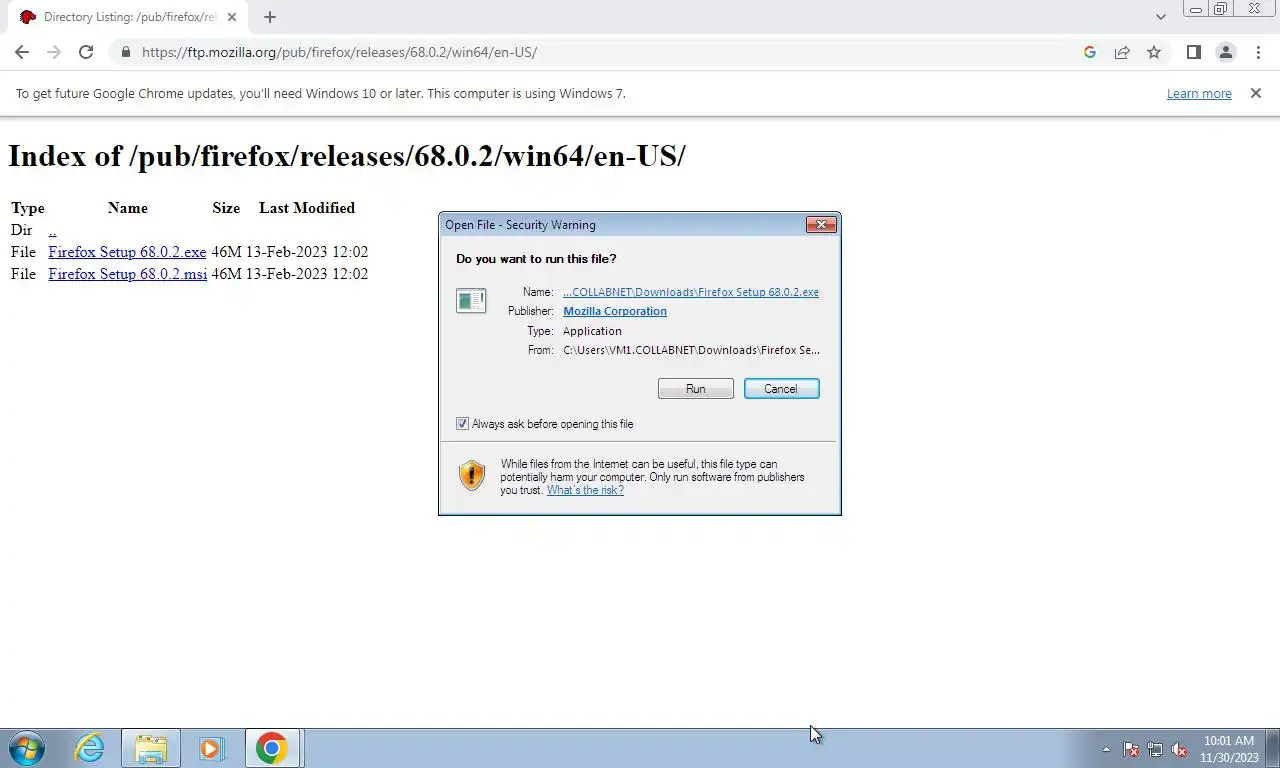Open Windows Media Player from taskbar
The height and width of the screenshot is (768, 1280).
click(211, 748)
